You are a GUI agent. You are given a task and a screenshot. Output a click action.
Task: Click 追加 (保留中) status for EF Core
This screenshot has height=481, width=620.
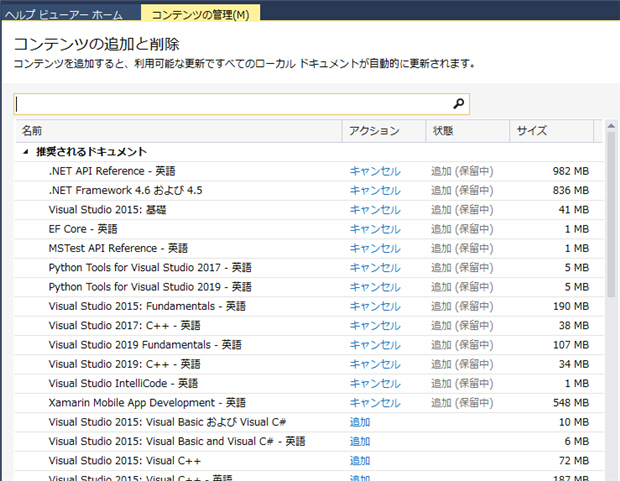[462, 229]
